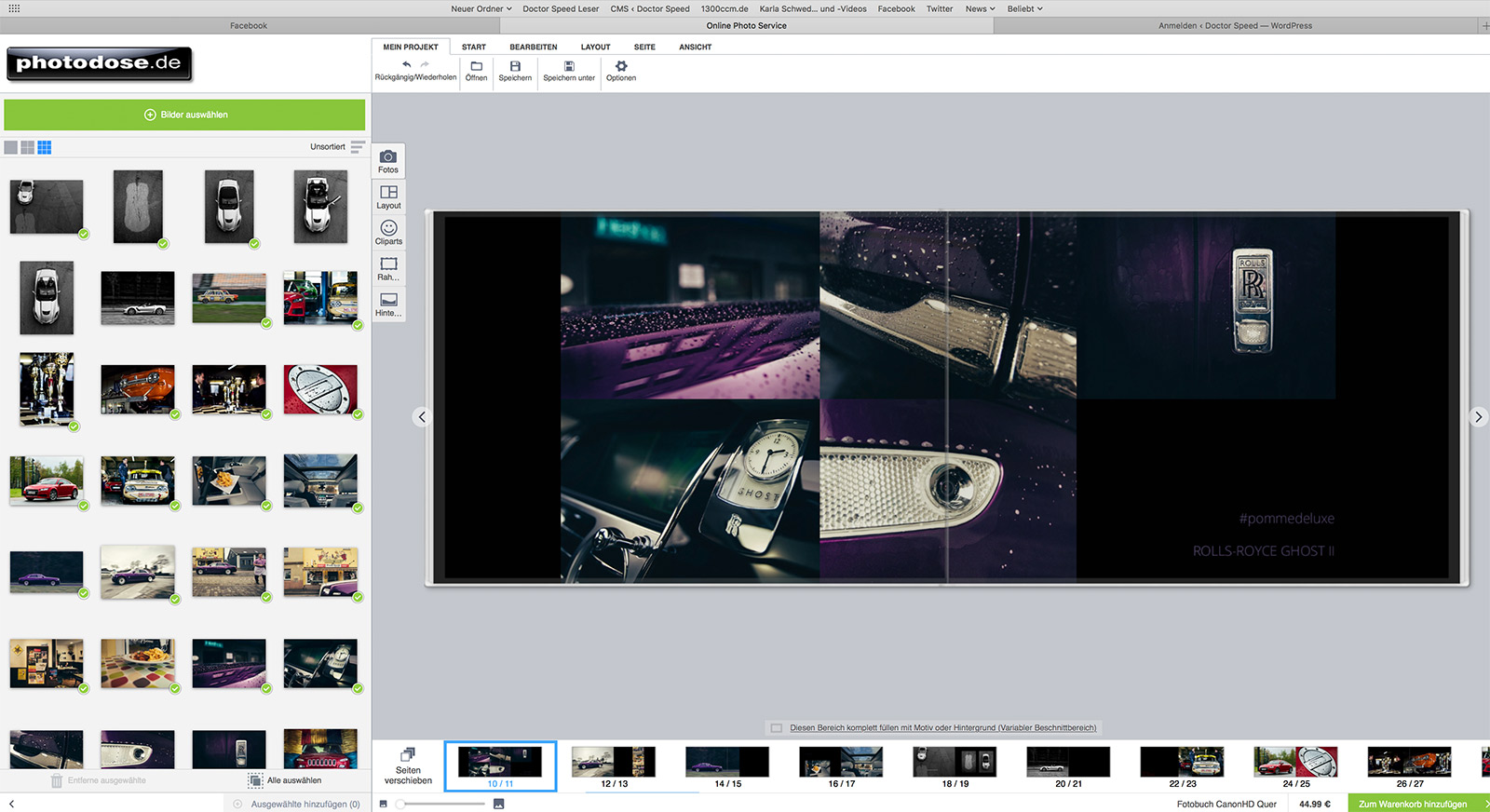The image size is (1490, 812).
Task: Click Zum Warenkorb hinzufügen button
Action: (x=1418, y=804)
